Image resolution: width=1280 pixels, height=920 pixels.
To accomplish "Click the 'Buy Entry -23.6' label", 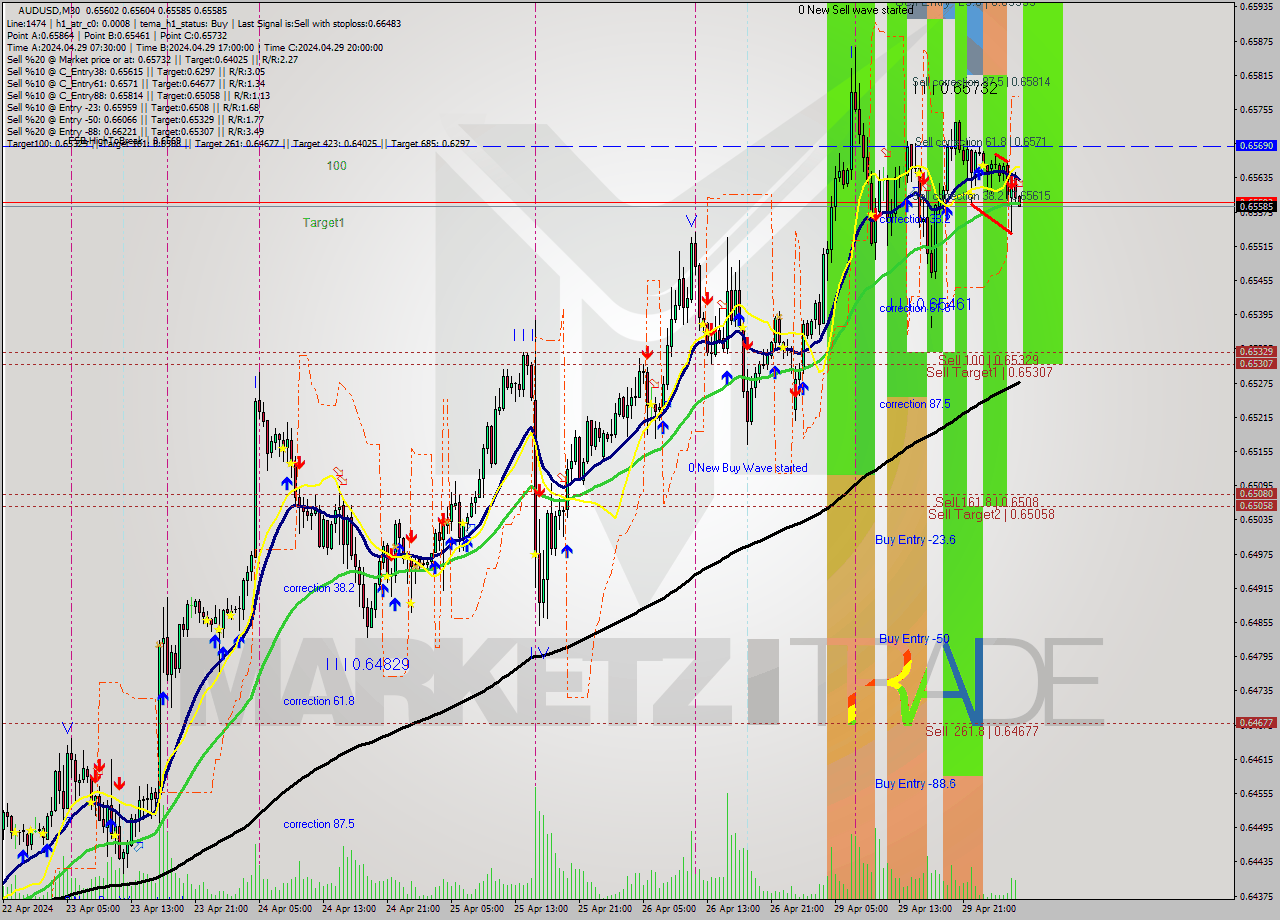I will pyautogui.click(x=915, y=540).
